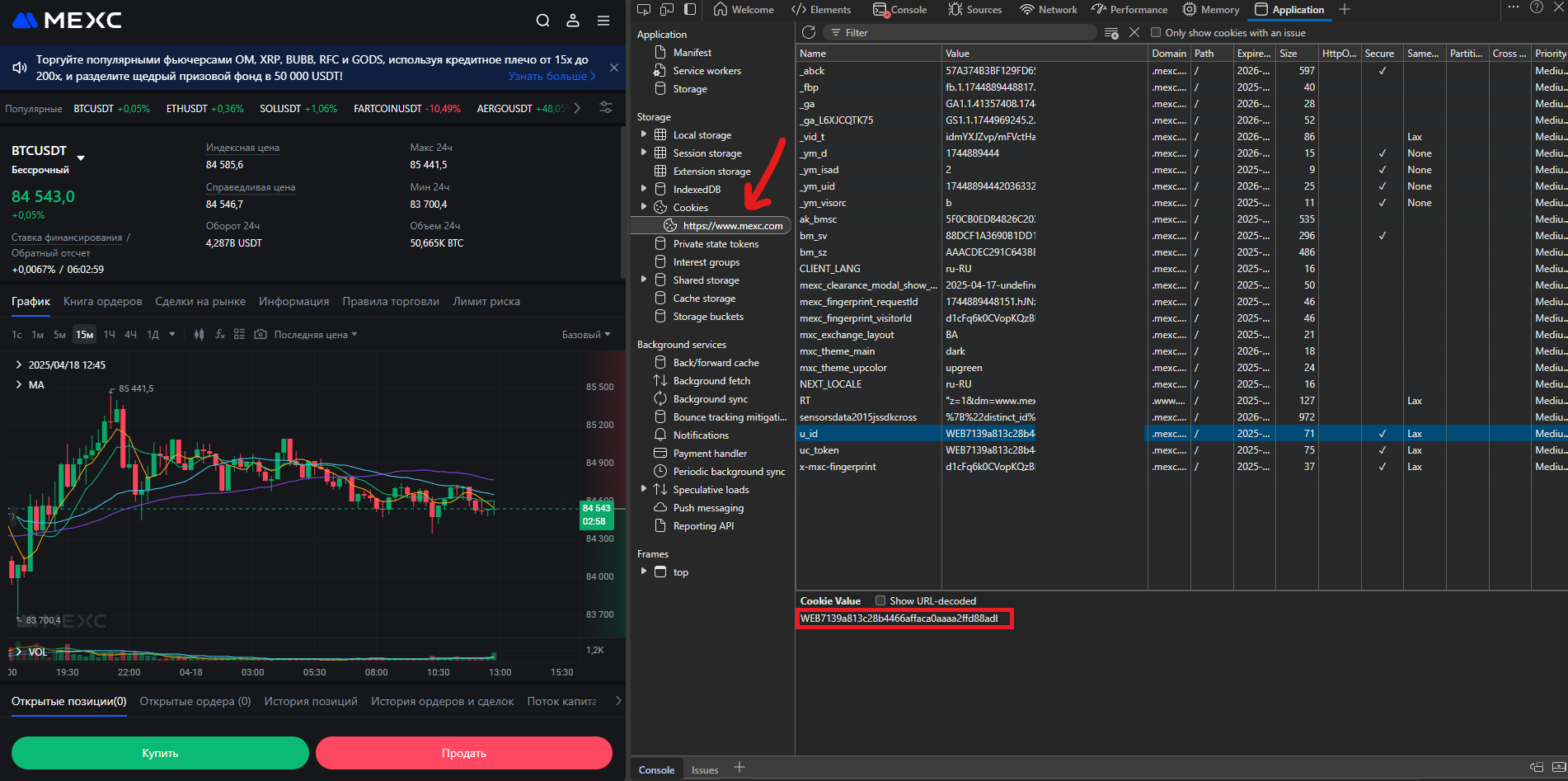Screen dimensions: 1568x781
Task: Dismiss the futures promo banner
Action: coord(614,68)
